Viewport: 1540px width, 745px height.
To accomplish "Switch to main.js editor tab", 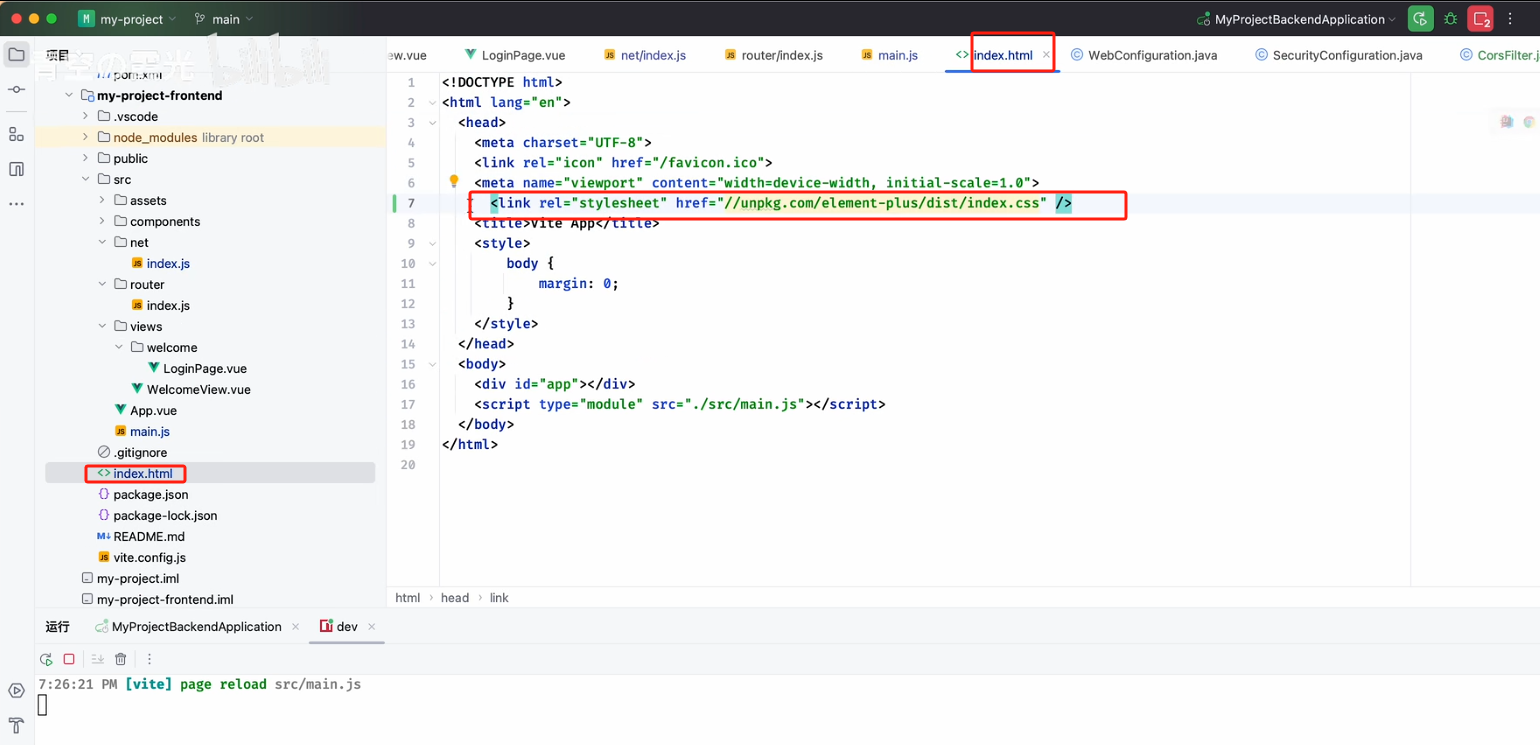I will coord(889,55).
